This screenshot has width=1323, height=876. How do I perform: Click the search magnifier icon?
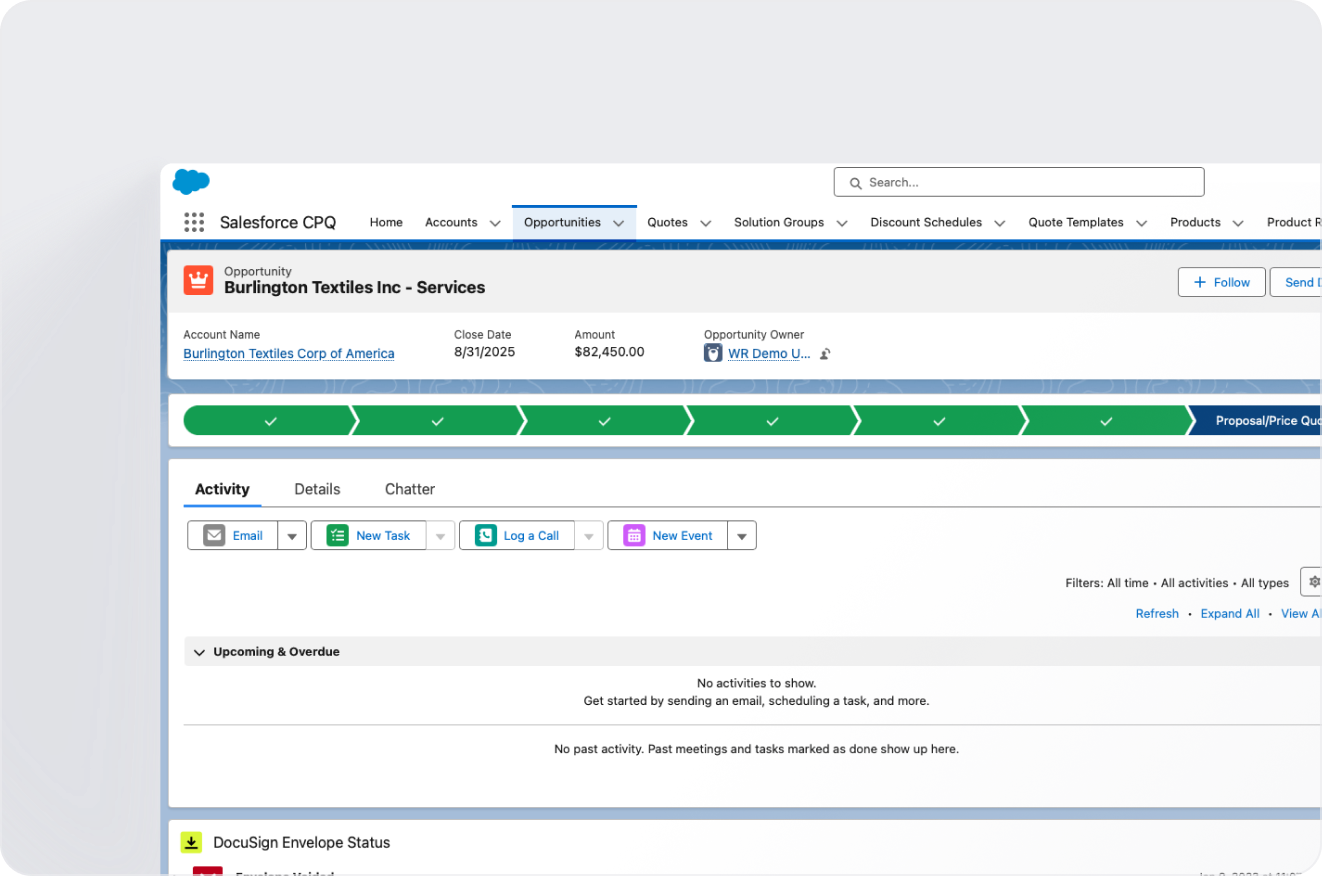pos(855,183)
